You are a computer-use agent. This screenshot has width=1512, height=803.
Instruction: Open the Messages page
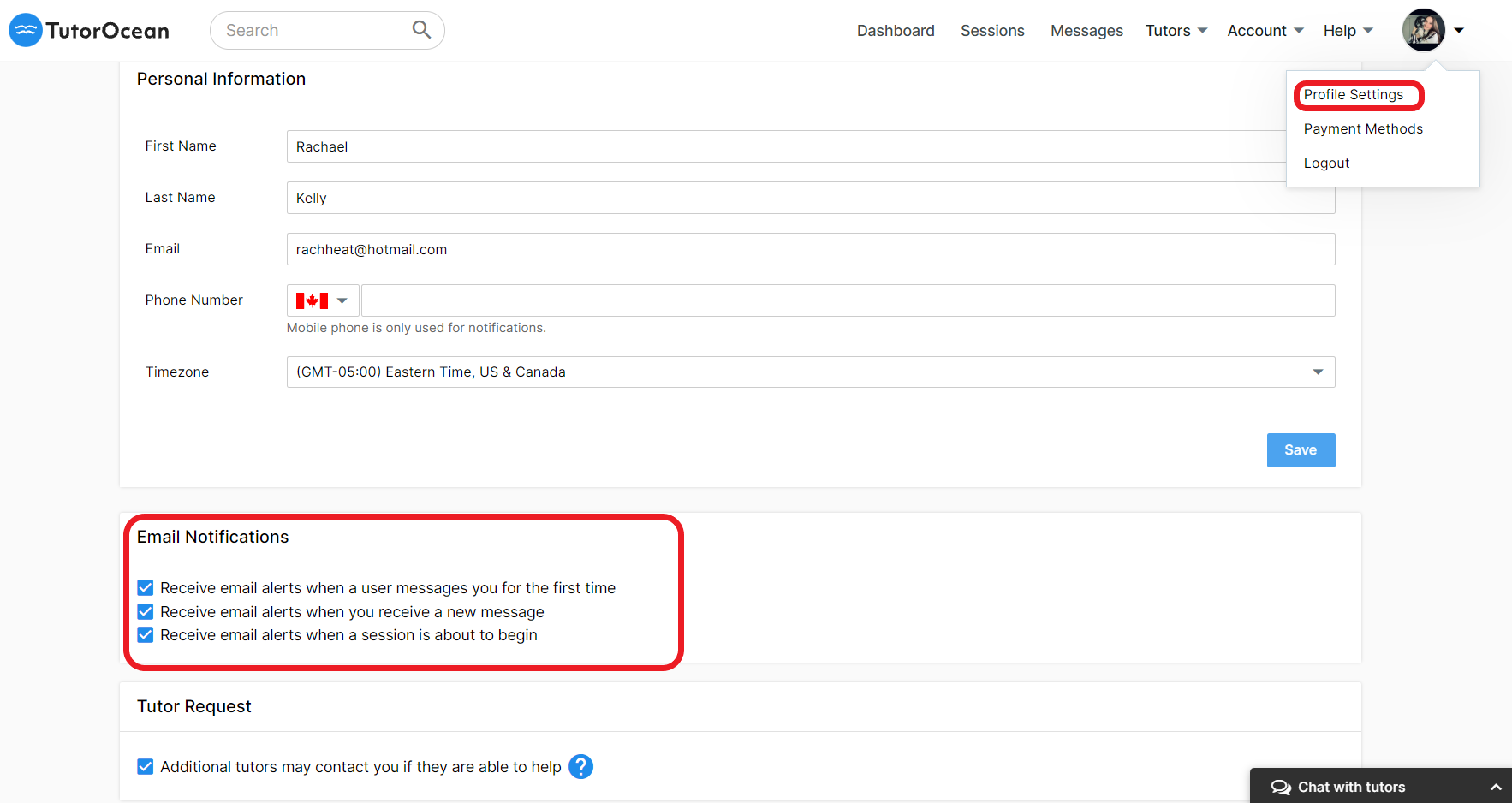click(x=1086, y=31)
